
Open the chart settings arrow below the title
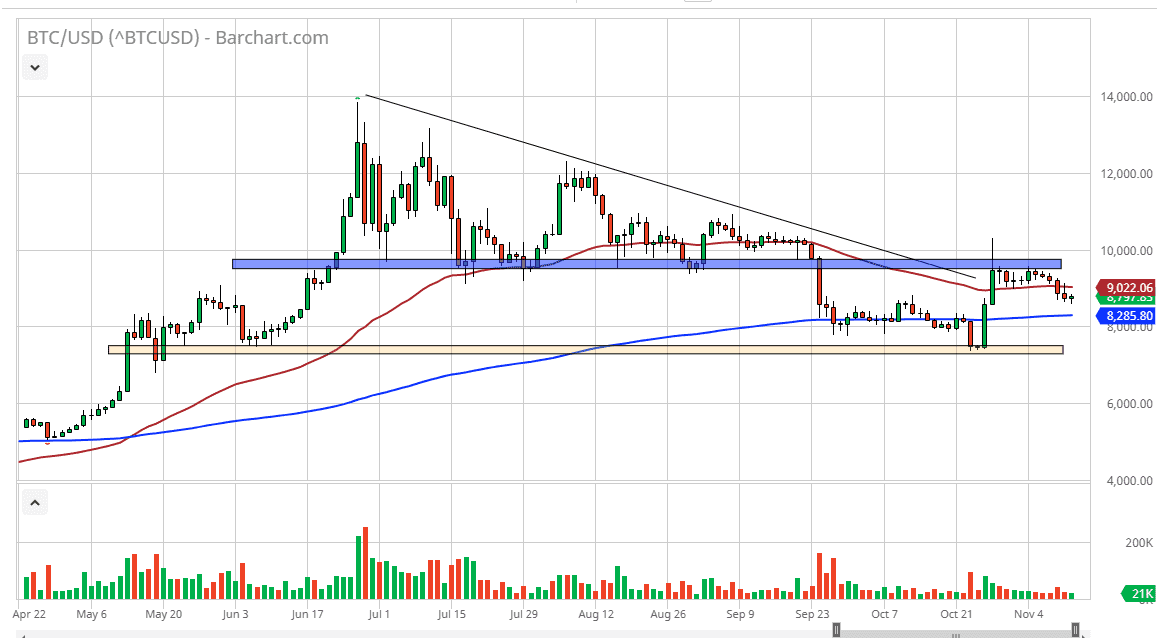point(34,67)
